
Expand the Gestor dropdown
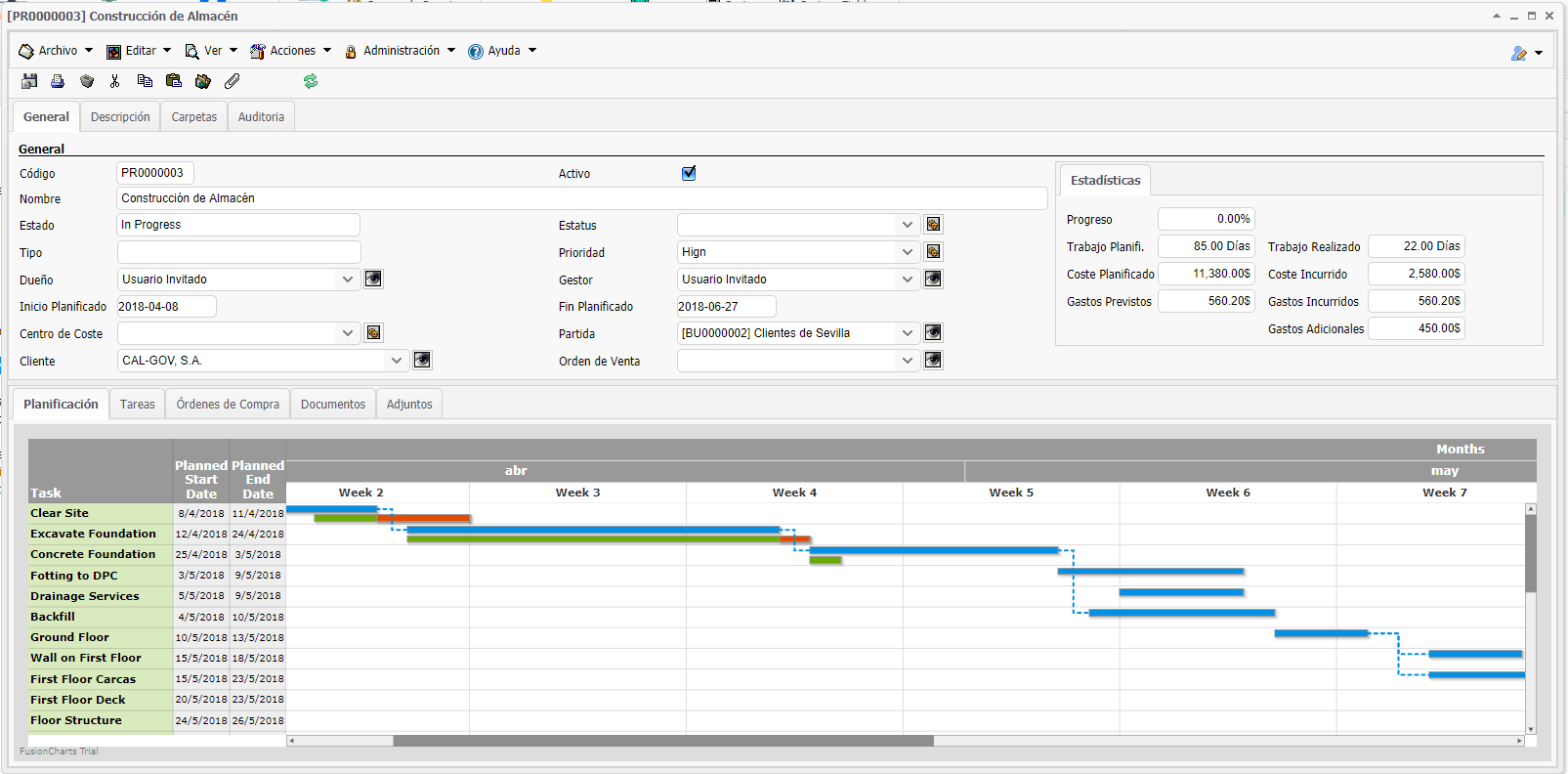[x=908, y=279]
